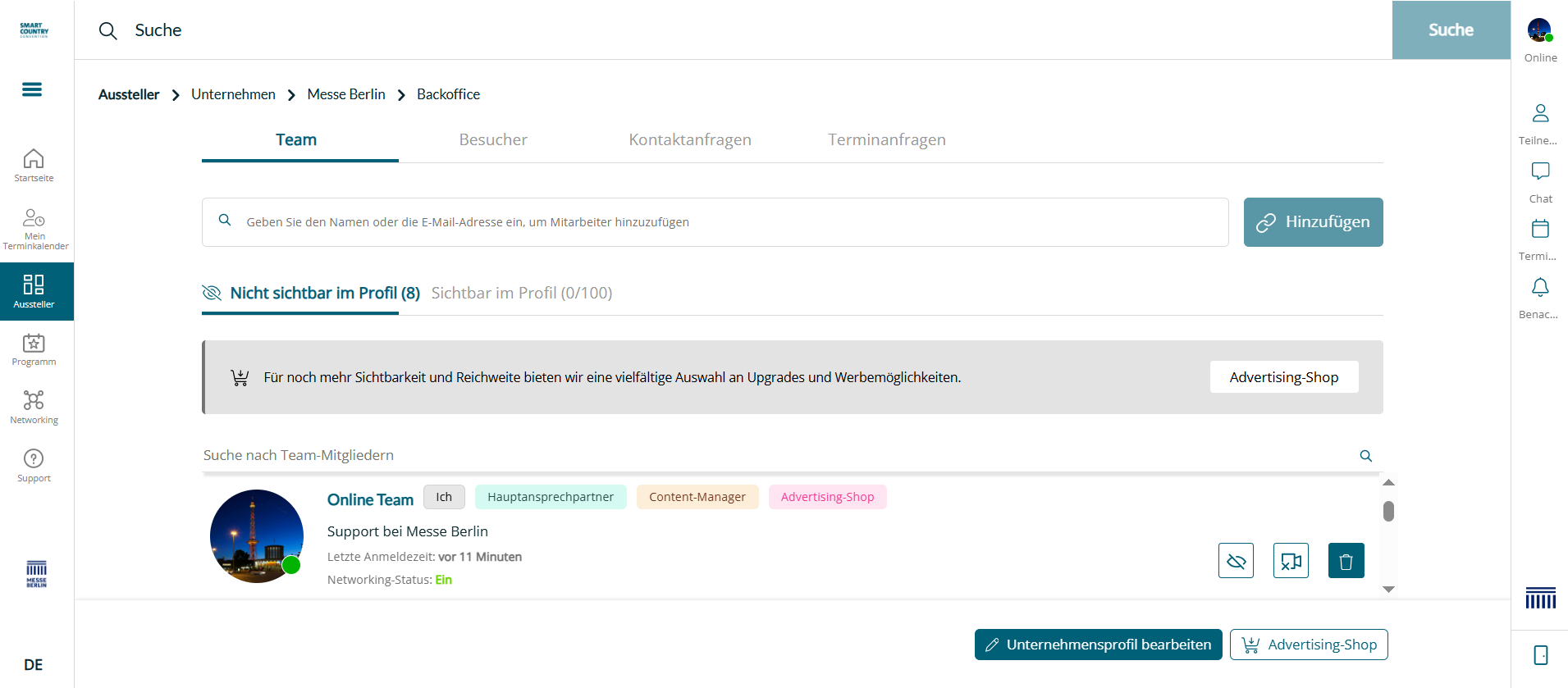1568x688 pixels.
Task: Click the Smart Country Convention logo
Action: (x=34, y=30)
